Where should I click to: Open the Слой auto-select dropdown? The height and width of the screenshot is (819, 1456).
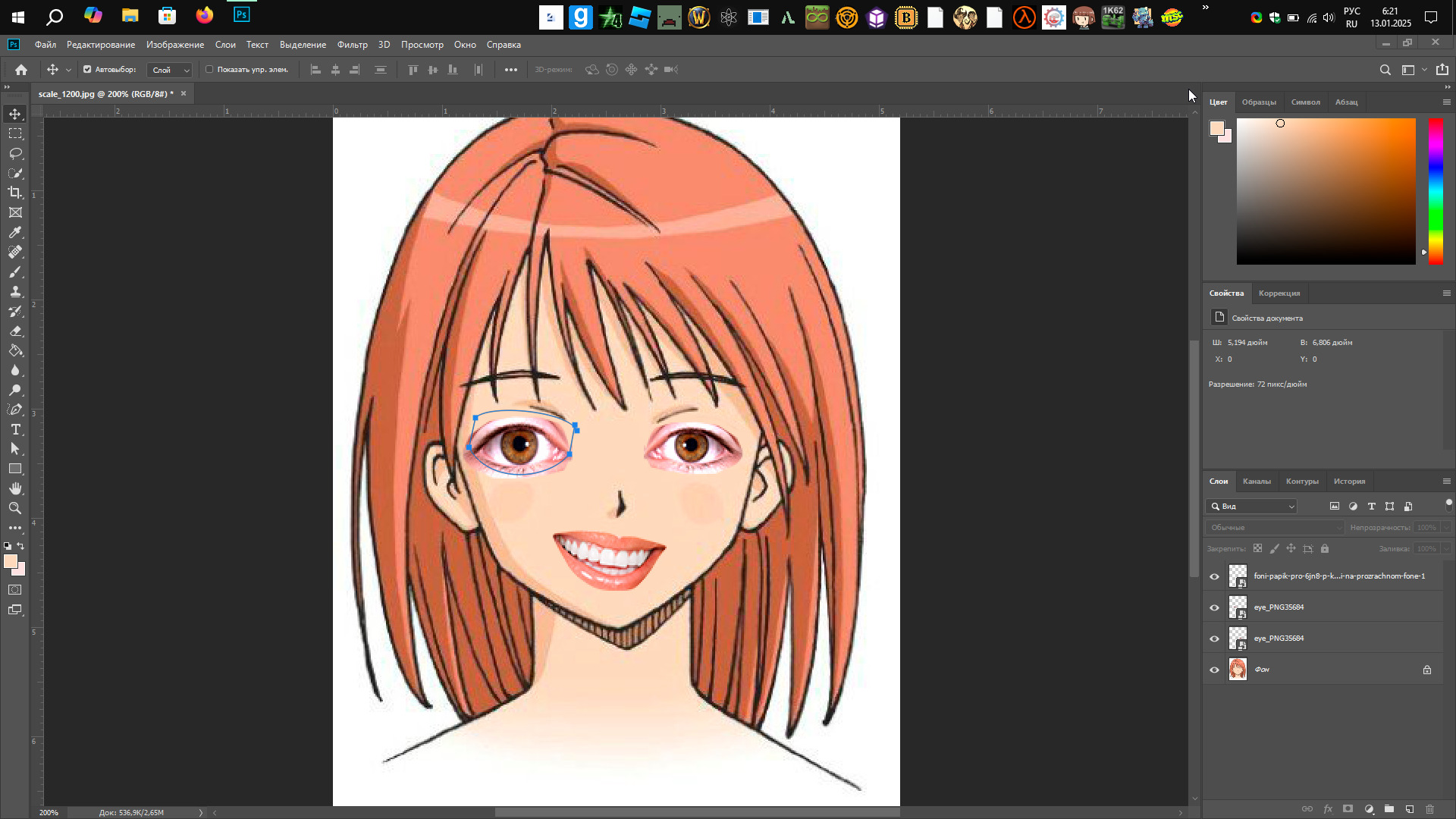click(x=169, y=70)
